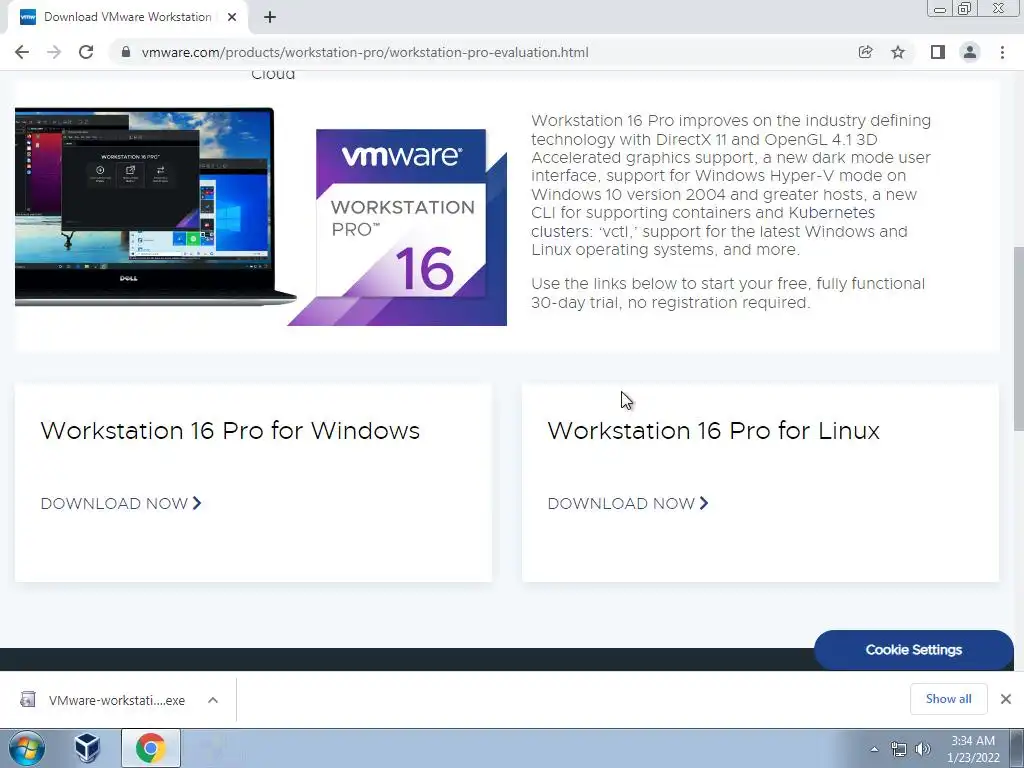
Task: Click the Chrome taskbar icon
Action: (x=150, y=748)
